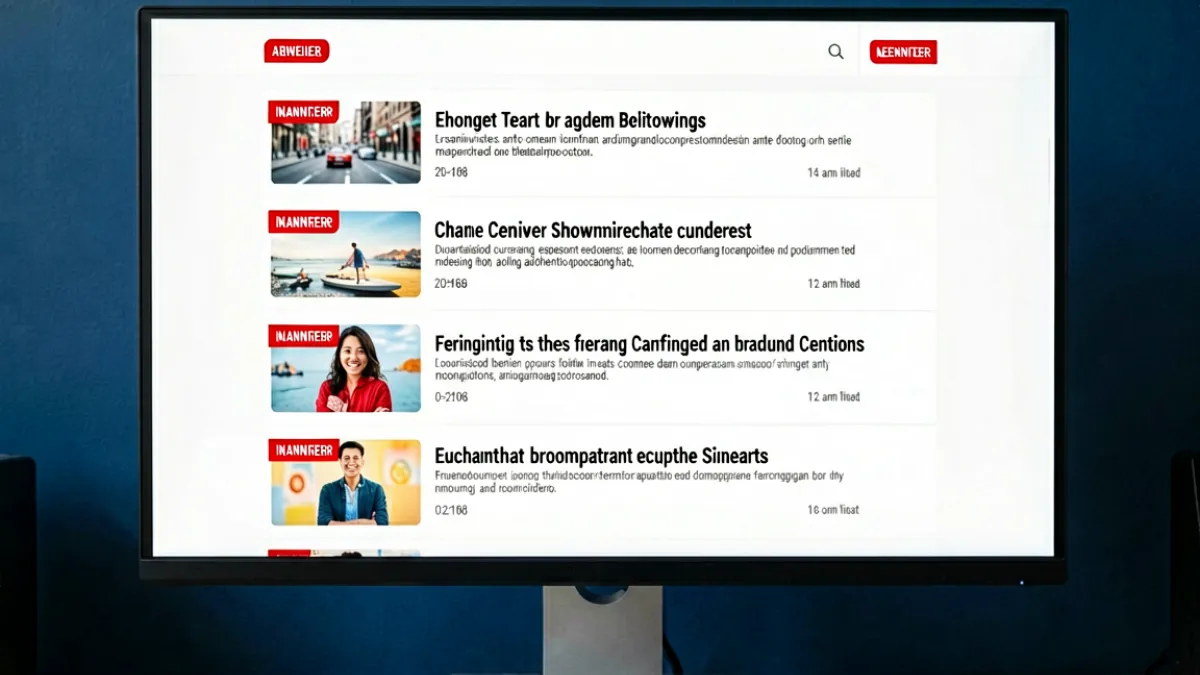The height and width of the screenshot is (675, 1200).
Task: Click the "20-168" value under Ehonget description
Action: (451, 173)
